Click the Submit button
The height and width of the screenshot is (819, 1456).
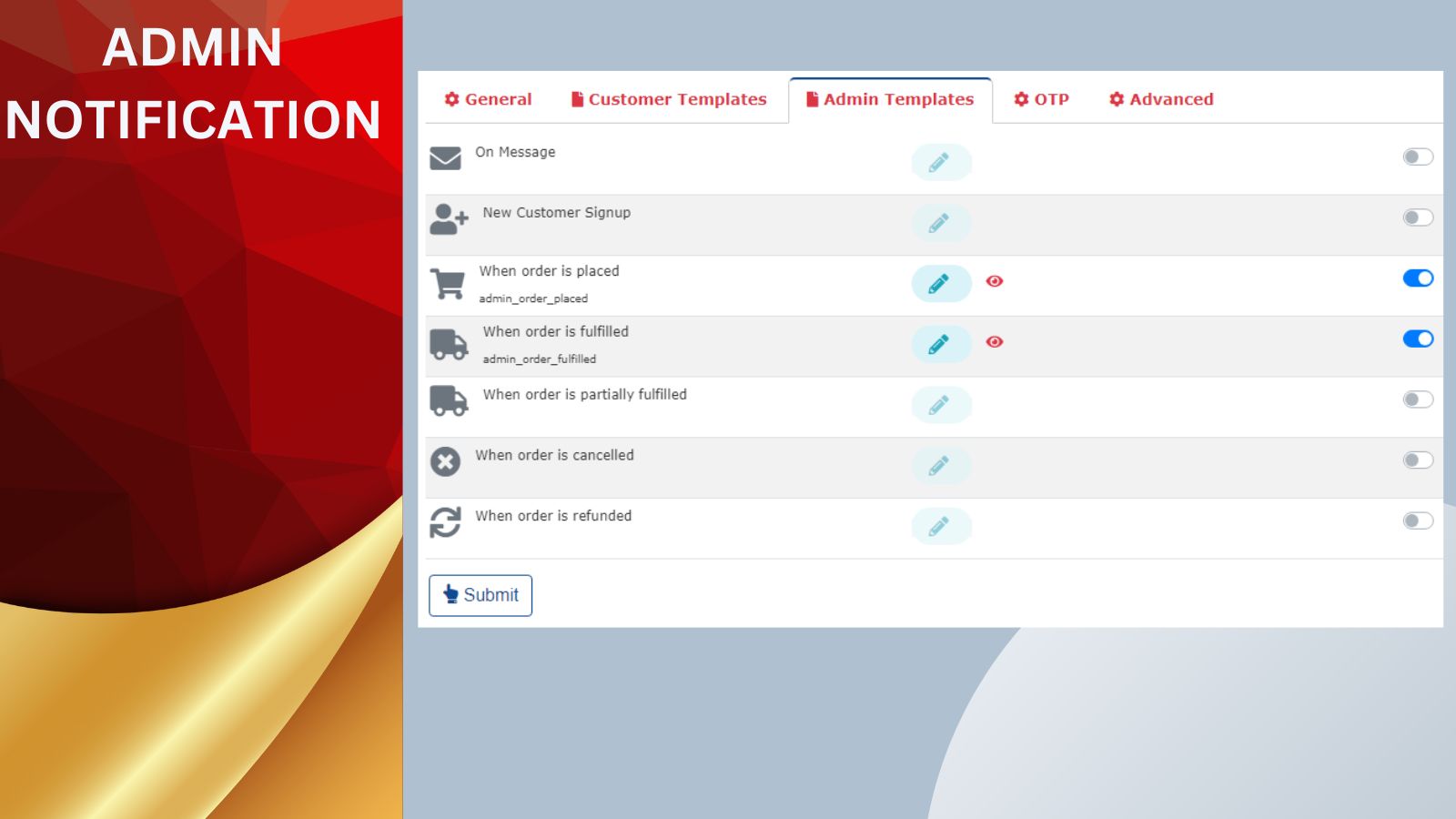pyautogui.click(x=480, y=595)
